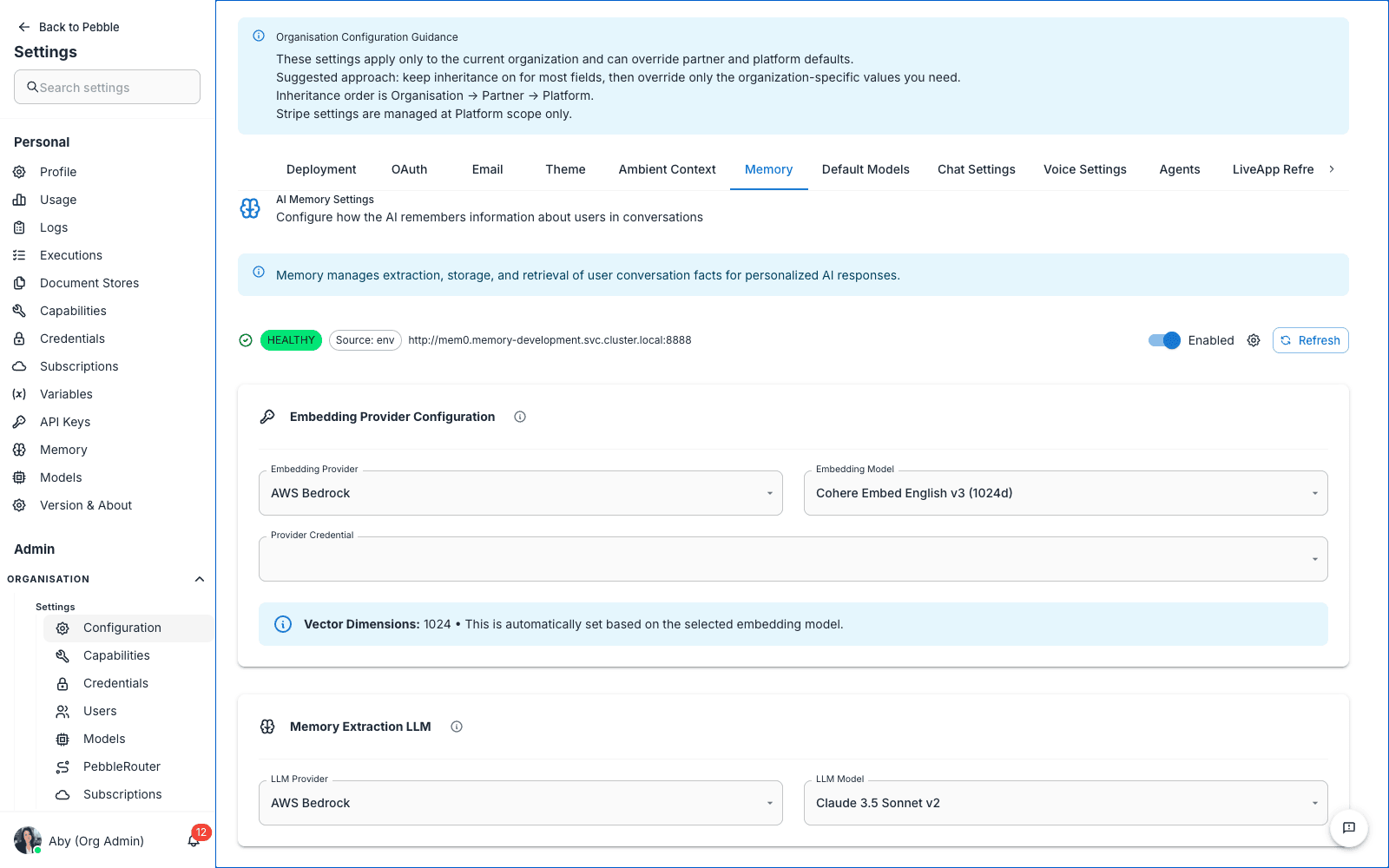Collapse the ORGANISATION section chevron
Screen dimensions: 1389x868
click(x=200, y=579)
